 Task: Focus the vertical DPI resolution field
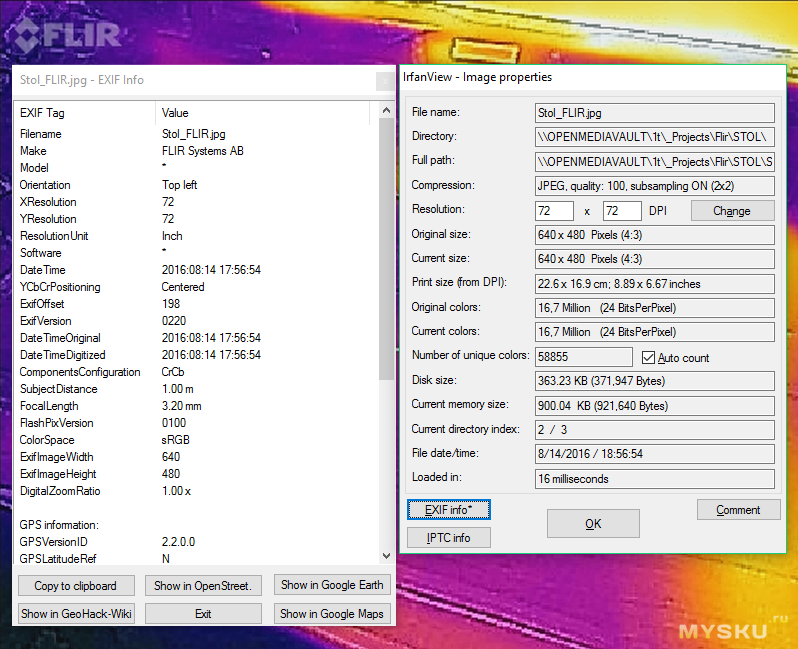coord(622,211)
